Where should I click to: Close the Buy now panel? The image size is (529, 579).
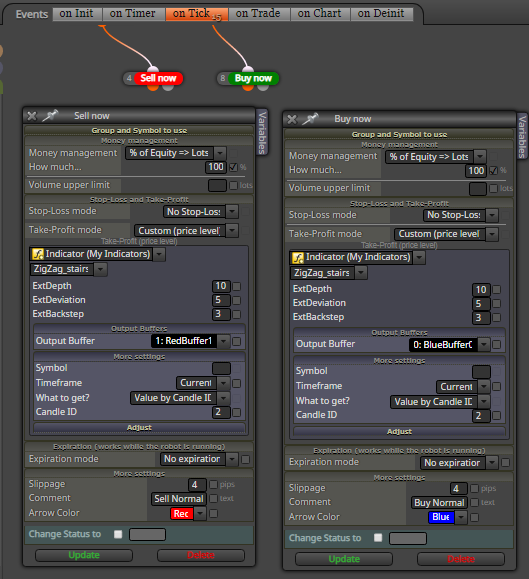(x=292, y=119)
